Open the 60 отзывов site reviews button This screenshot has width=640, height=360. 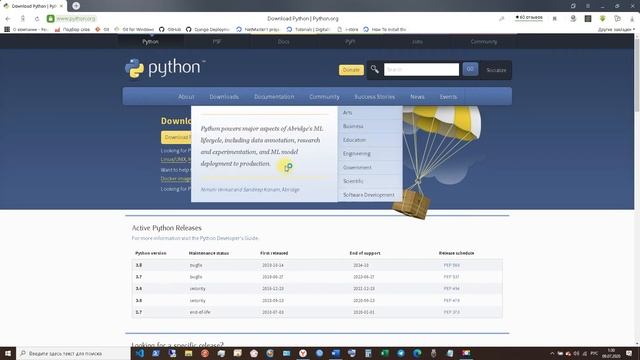[529, 18]
